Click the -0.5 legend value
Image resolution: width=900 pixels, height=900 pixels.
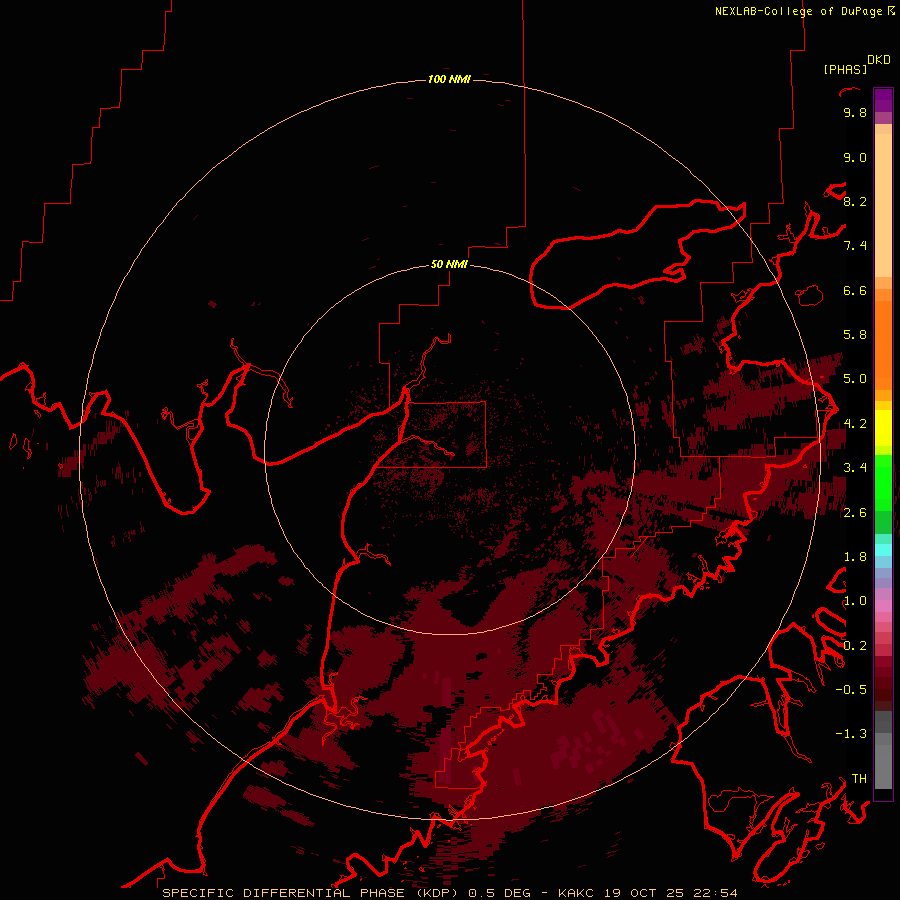tap(851, 690)
